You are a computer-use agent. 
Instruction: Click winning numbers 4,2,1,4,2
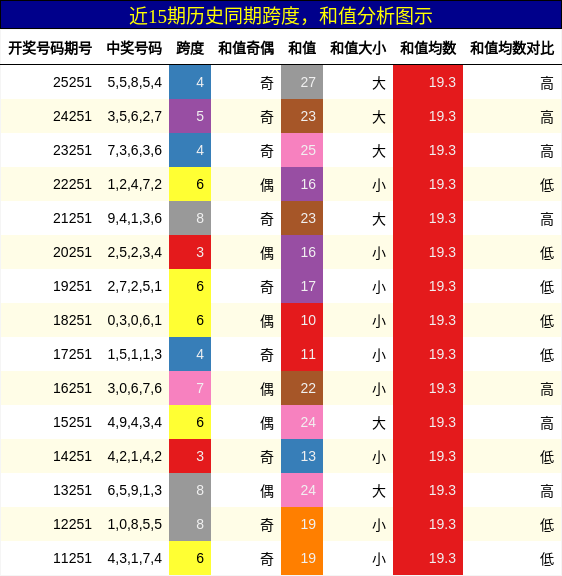pos(134,456)
